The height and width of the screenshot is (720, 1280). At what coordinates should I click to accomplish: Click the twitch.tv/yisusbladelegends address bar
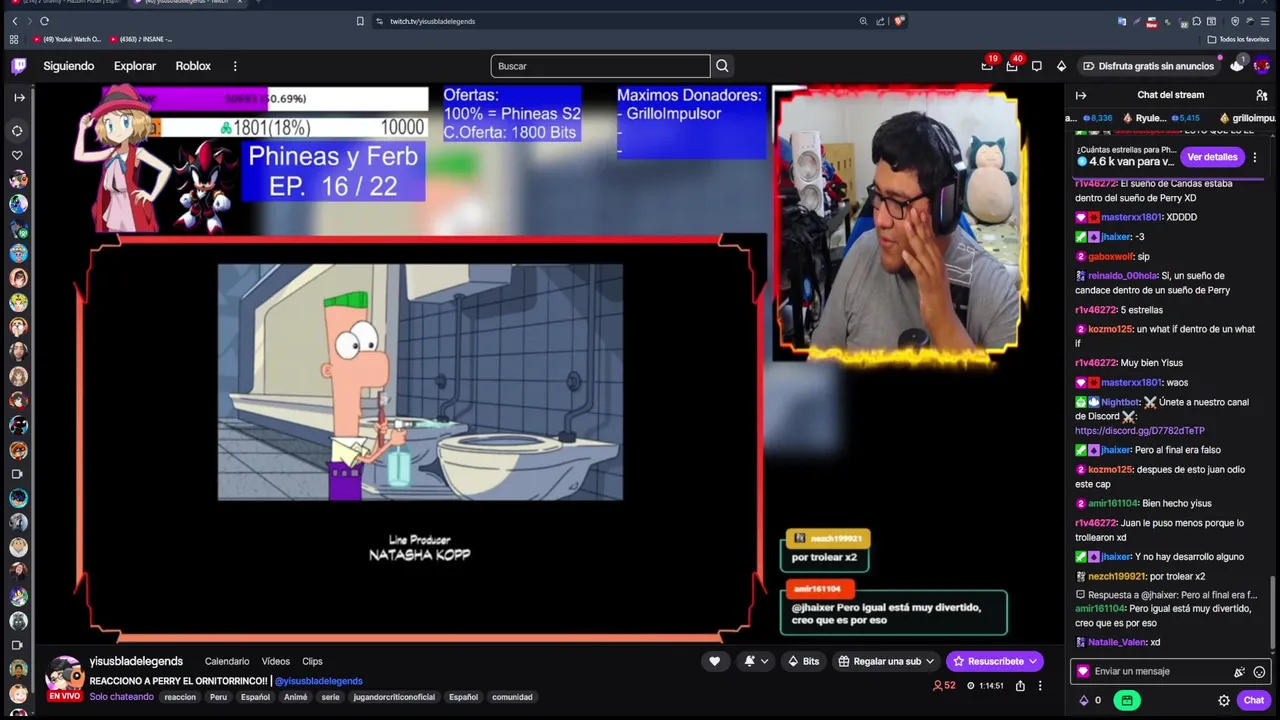[x=432, y=21]
